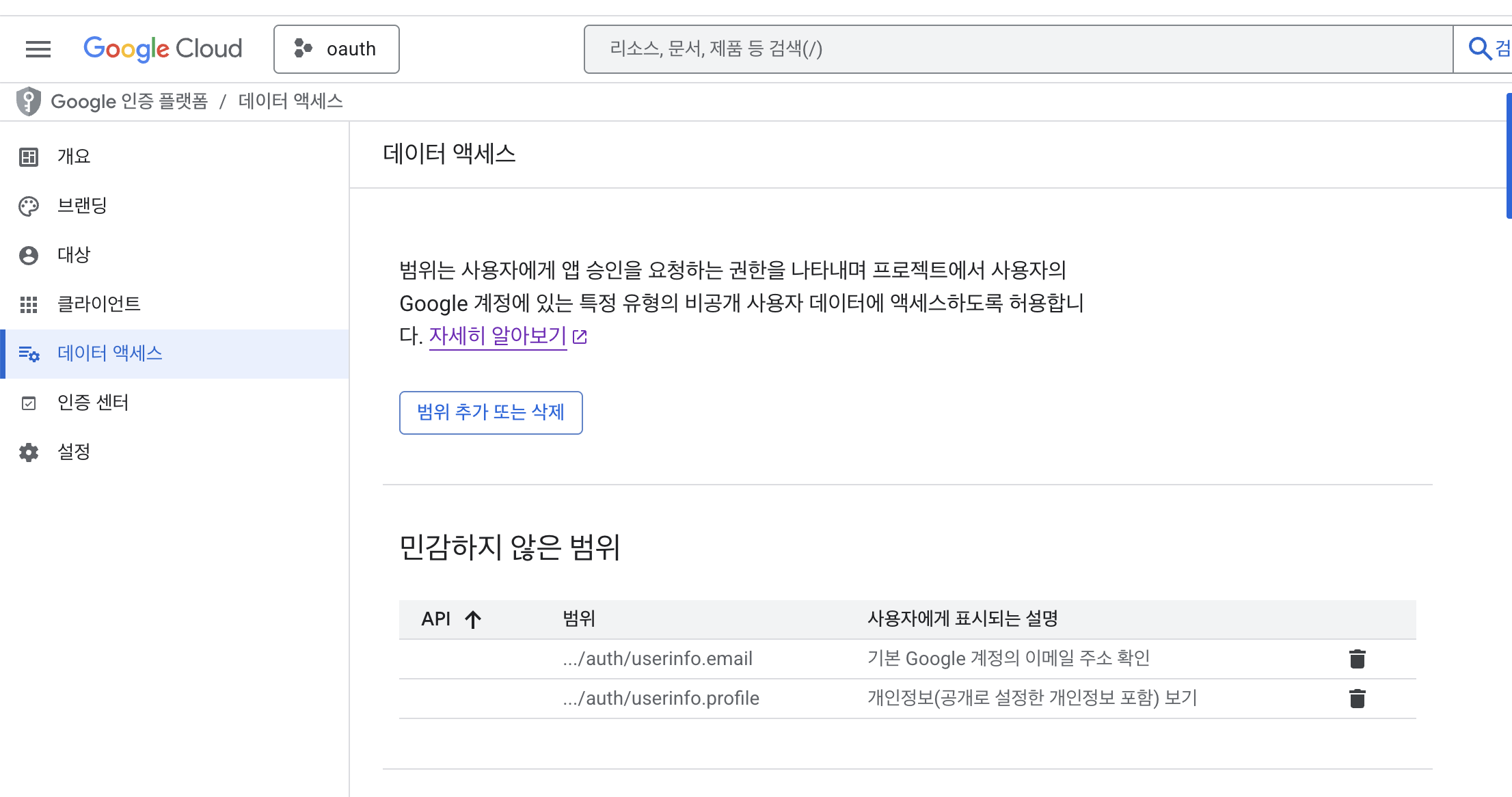Delete the userinfo.profile scope
The image size is (1512, 797).
click(1357, 699)
